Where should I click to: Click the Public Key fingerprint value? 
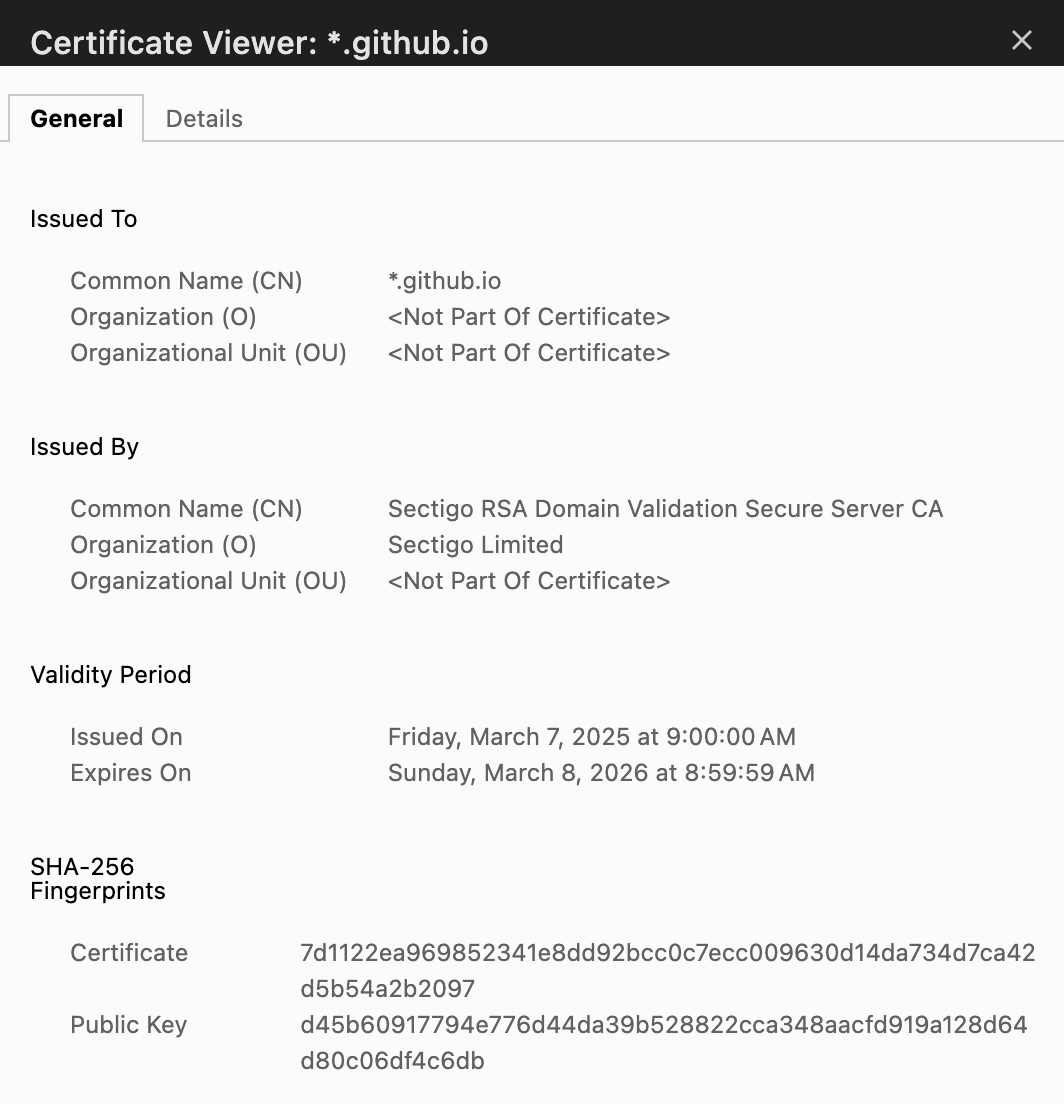(x=663, y=1043)
